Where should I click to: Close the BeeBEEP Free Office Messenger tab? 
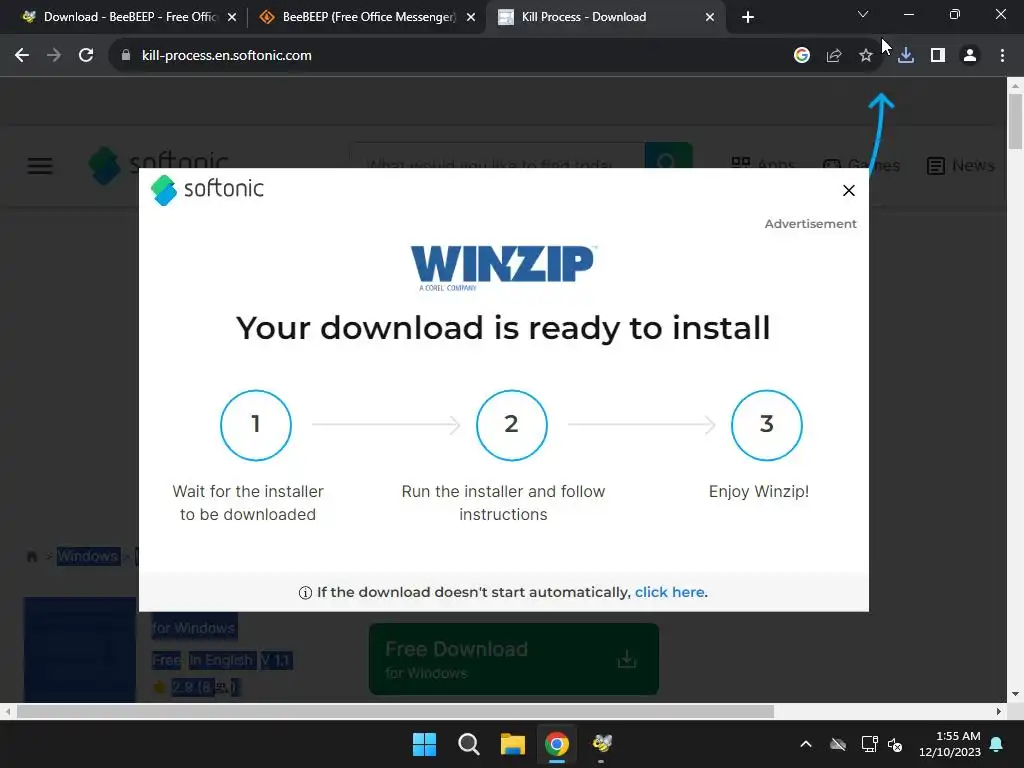(471, 18)
